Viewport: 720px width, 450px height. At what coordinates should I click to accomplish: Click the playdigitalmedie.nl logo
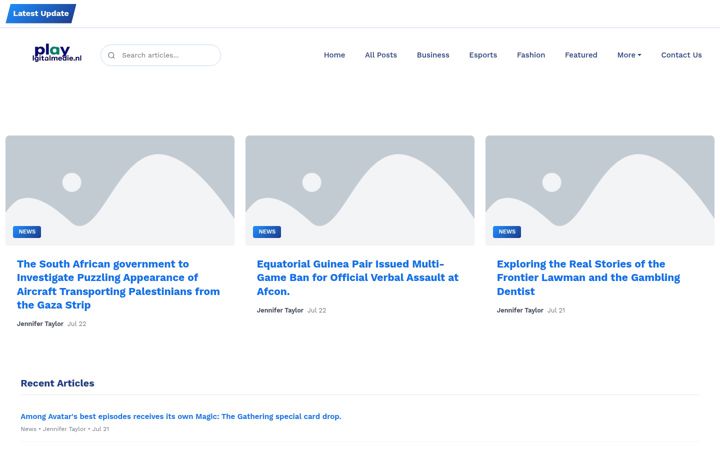tap(57, 53)
